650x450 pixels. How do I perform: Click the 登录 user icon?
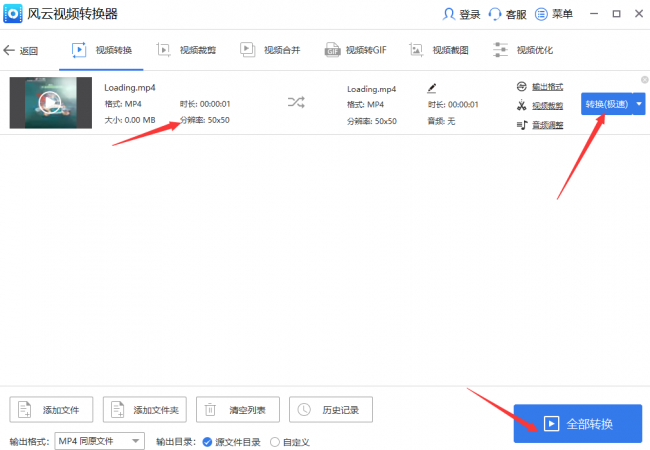[449, 14]
